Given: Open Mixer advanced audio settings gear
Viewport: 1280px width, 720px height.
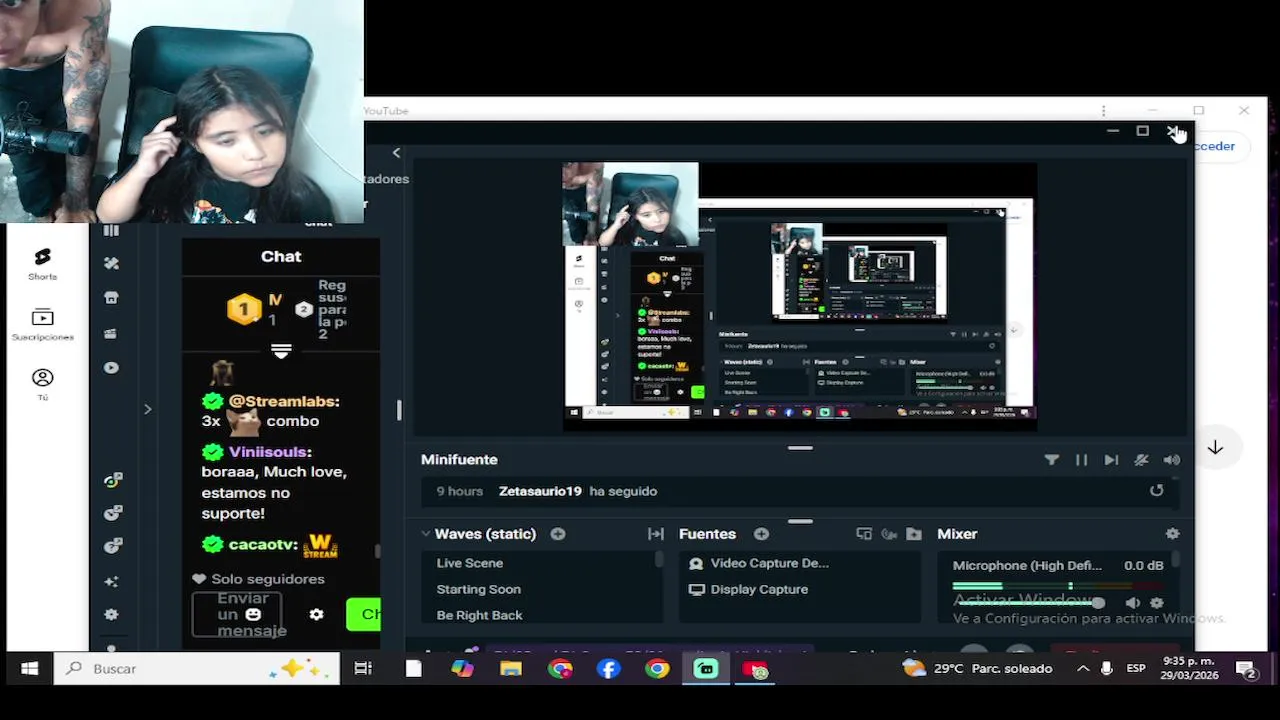Looking at the screenshot, I should 1172,534.
